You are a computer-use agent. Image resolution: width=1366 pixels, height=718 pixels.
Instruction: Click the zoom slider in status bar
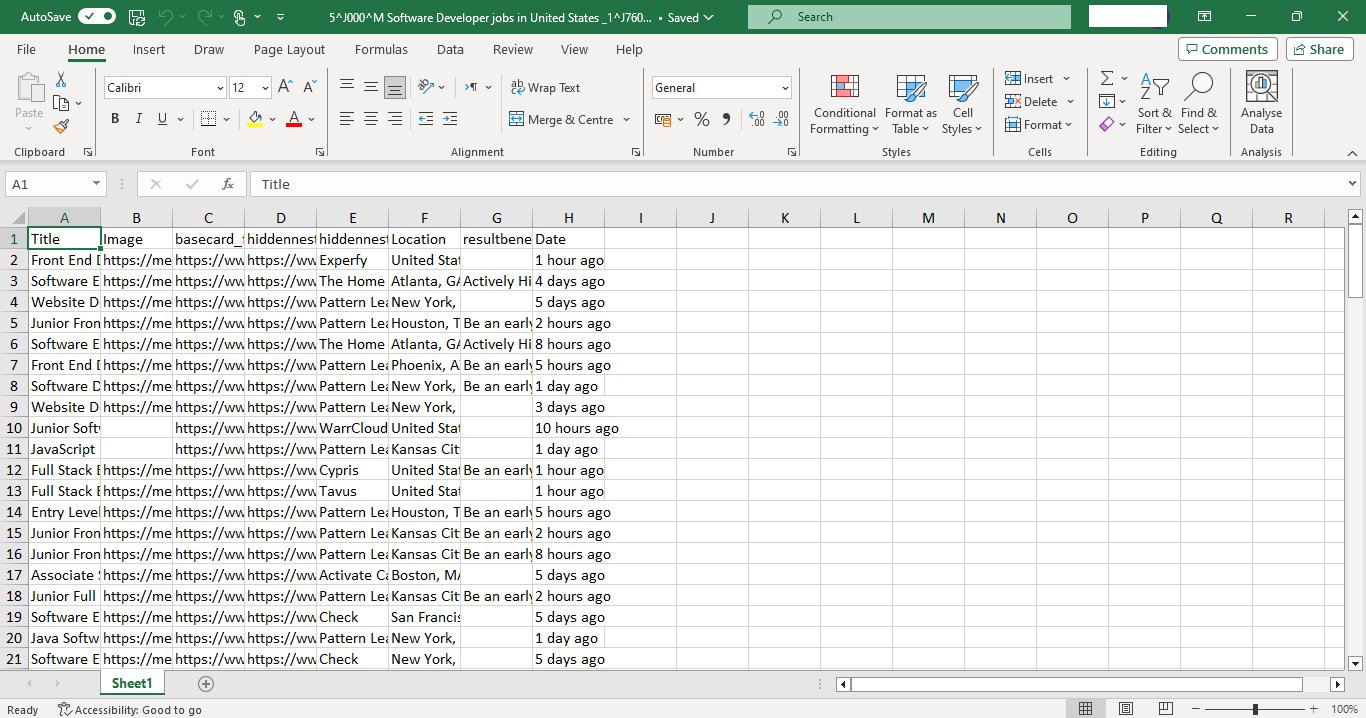(1256, 709)
